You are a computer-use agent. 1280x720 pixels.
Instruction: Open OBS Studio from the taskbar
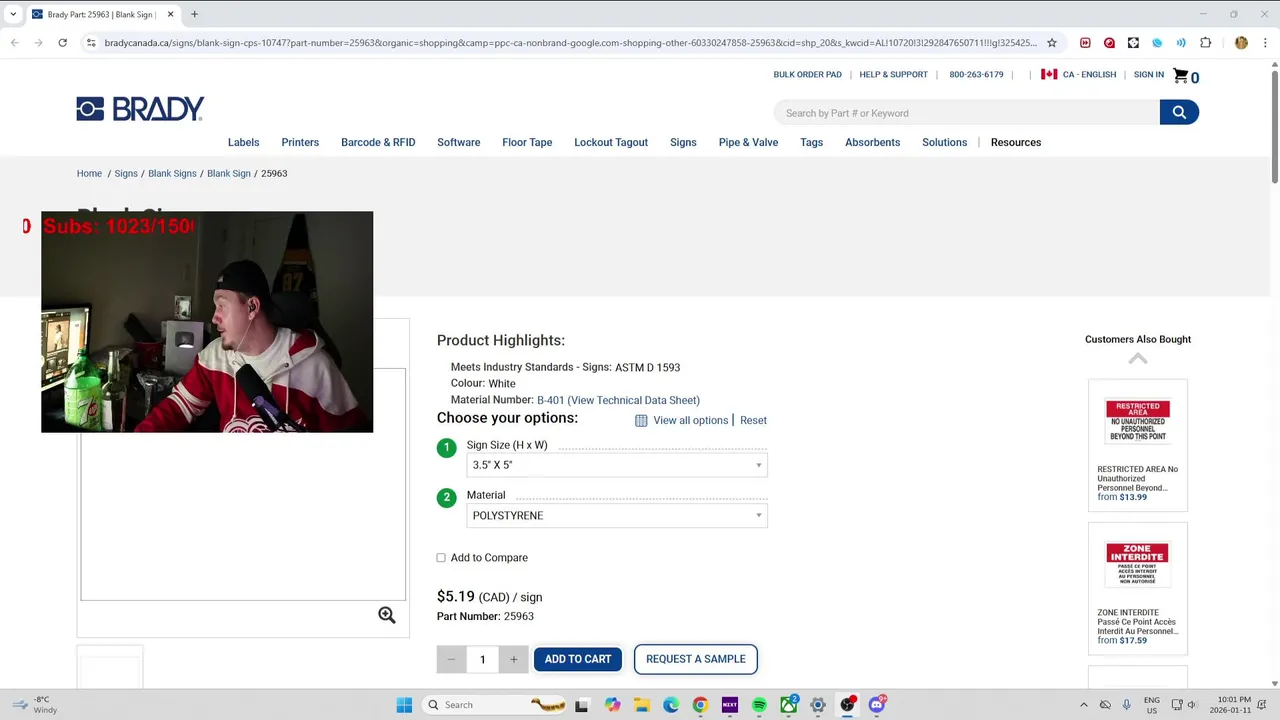tap(847, 705)
